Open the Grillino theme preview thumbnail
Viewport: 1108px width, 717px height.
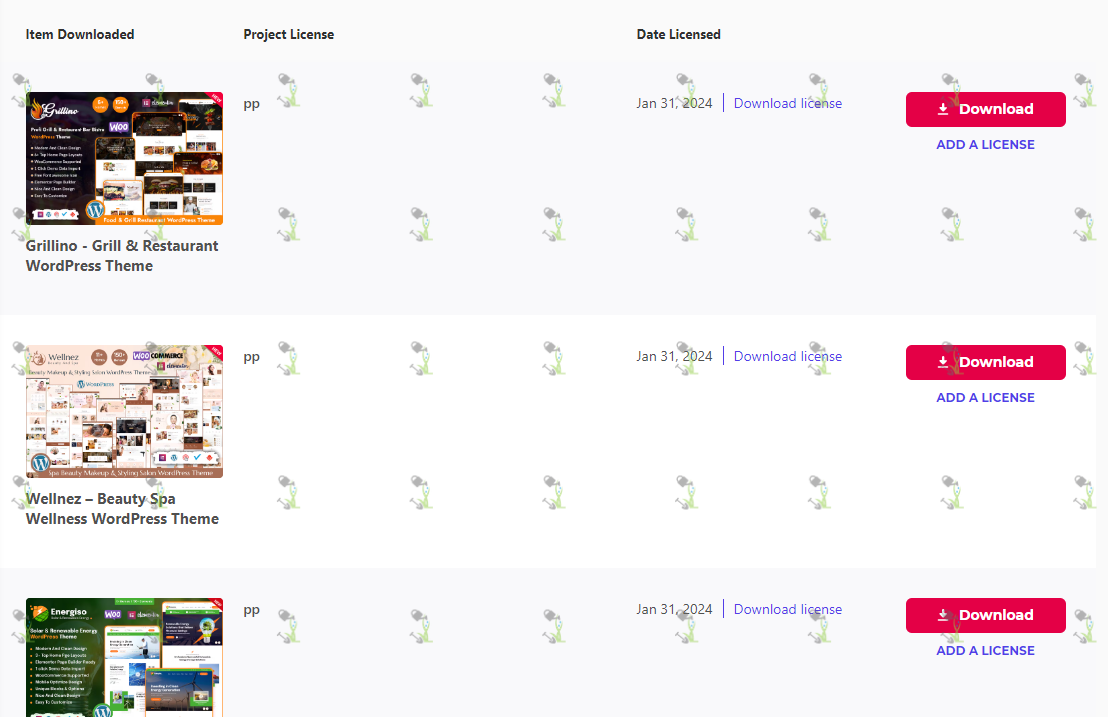point(124,158)
